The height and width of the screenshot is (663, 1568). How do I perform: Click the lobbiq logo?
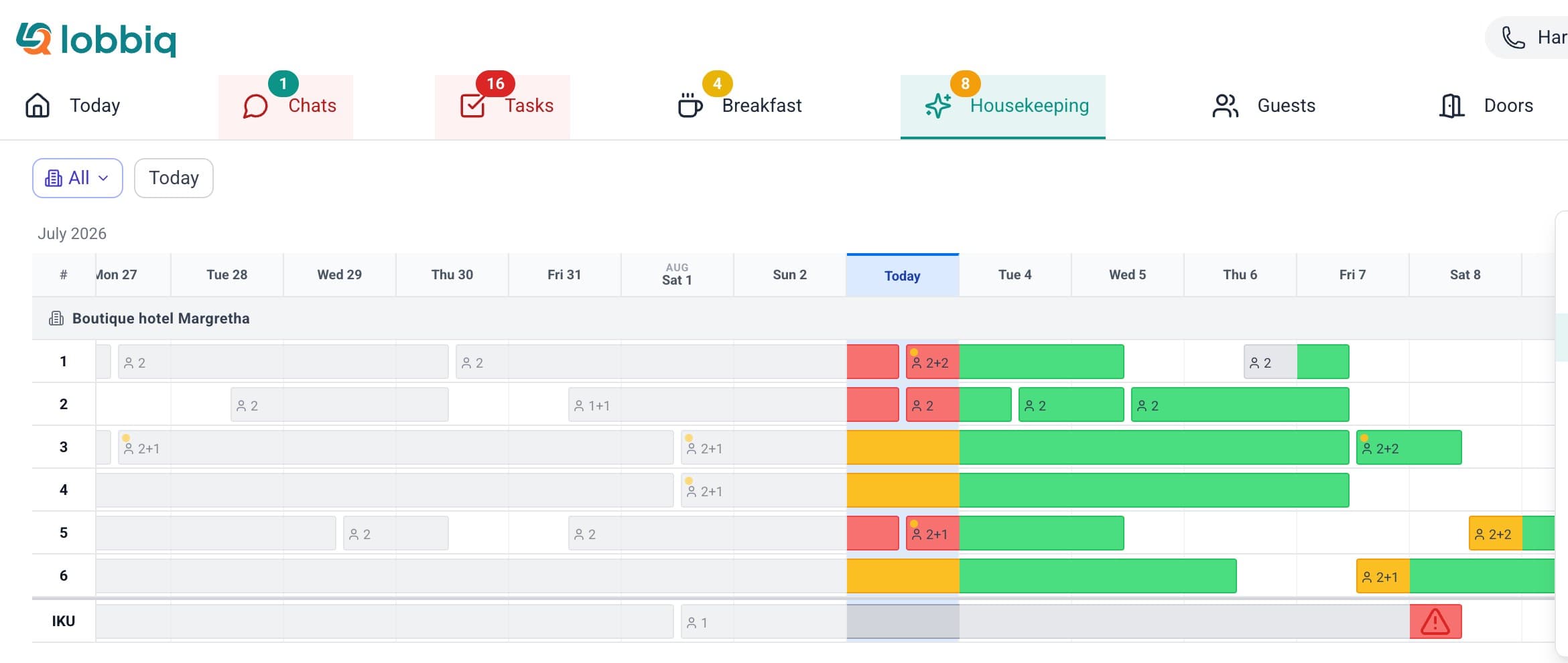tap(96, 40)
